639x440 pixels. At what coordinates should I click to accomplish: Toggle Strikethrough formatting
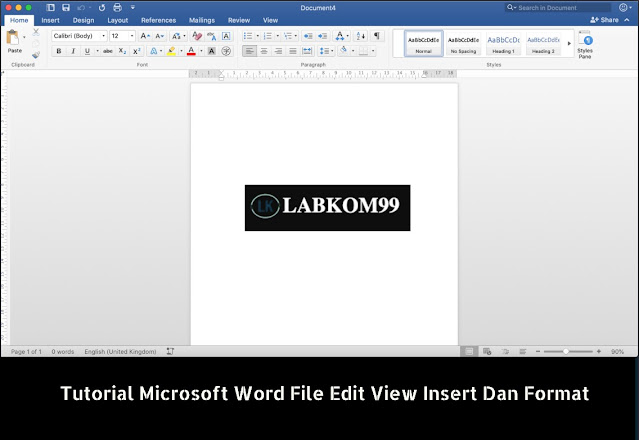click(108, 51)
